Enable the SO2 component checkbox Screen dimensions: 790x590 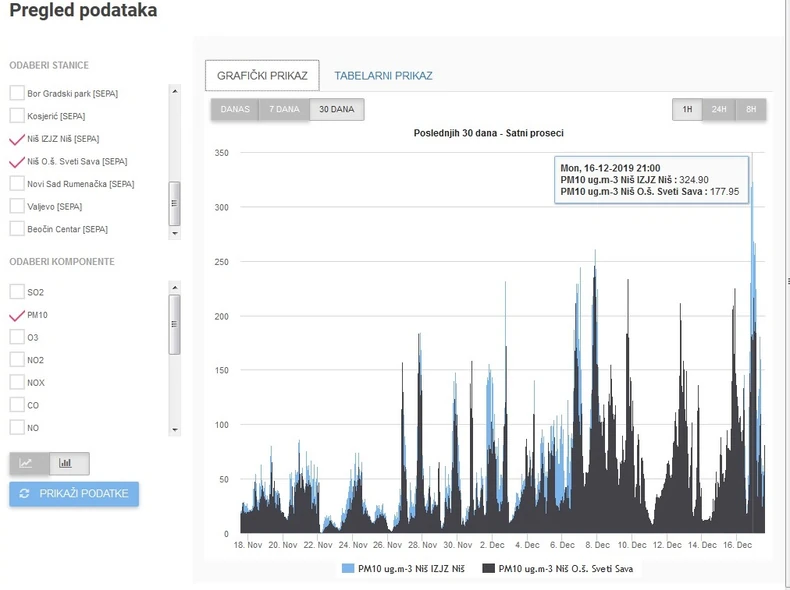(17, 292)
